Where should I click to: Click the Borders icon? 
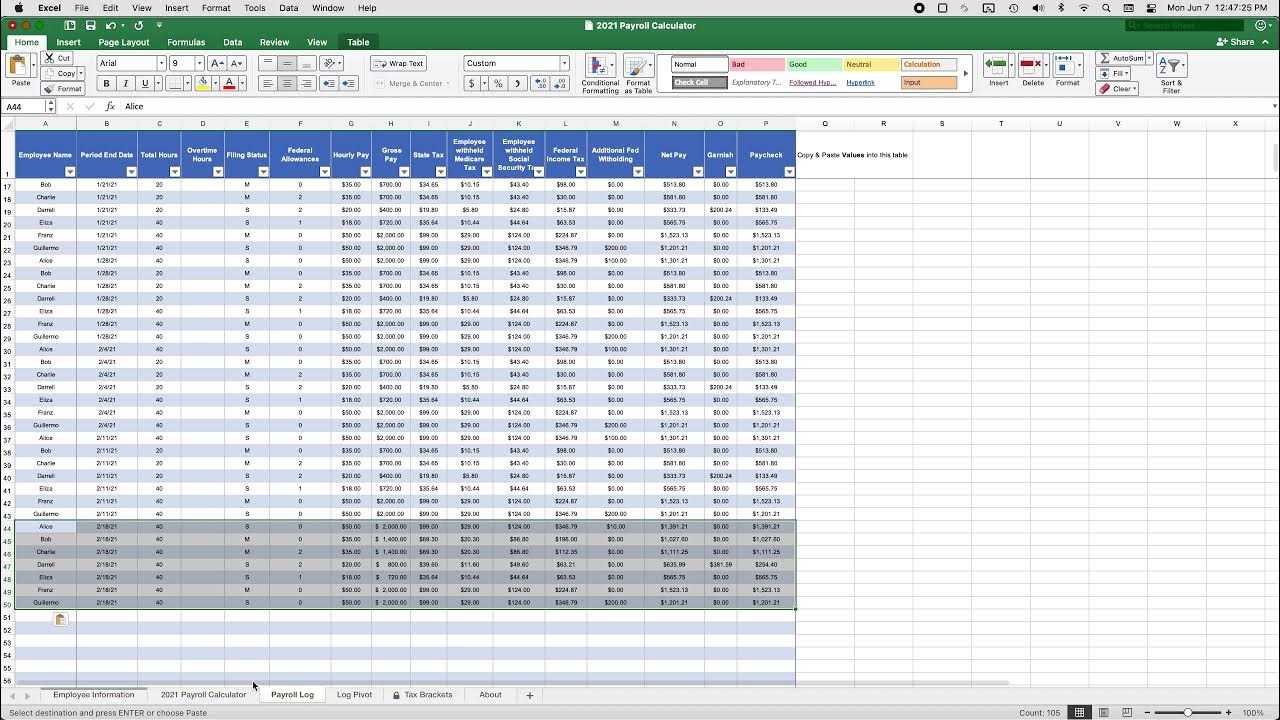(x=174, y=84)
